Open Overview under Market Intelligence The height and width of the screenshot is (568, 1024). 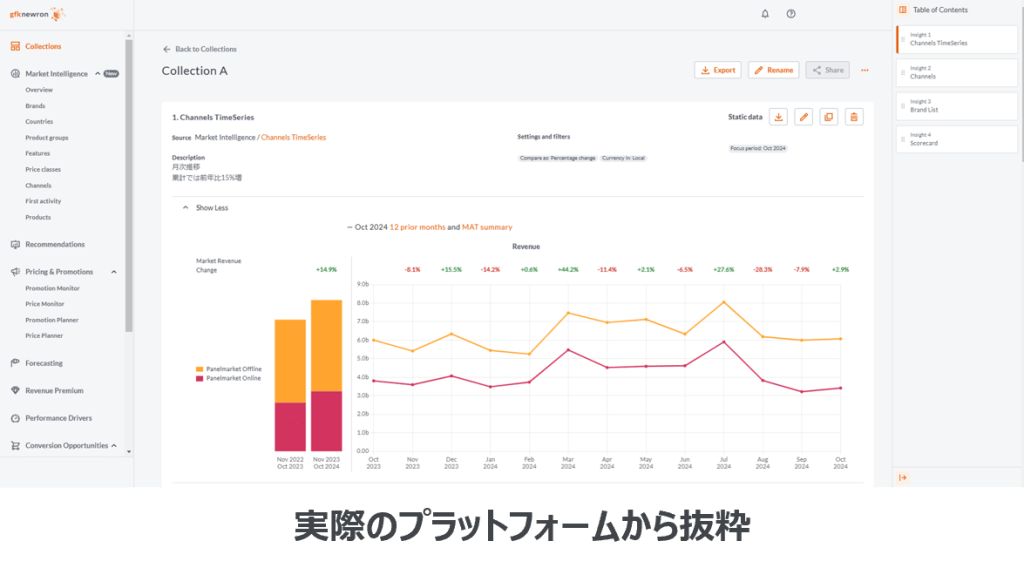[39, 89]
